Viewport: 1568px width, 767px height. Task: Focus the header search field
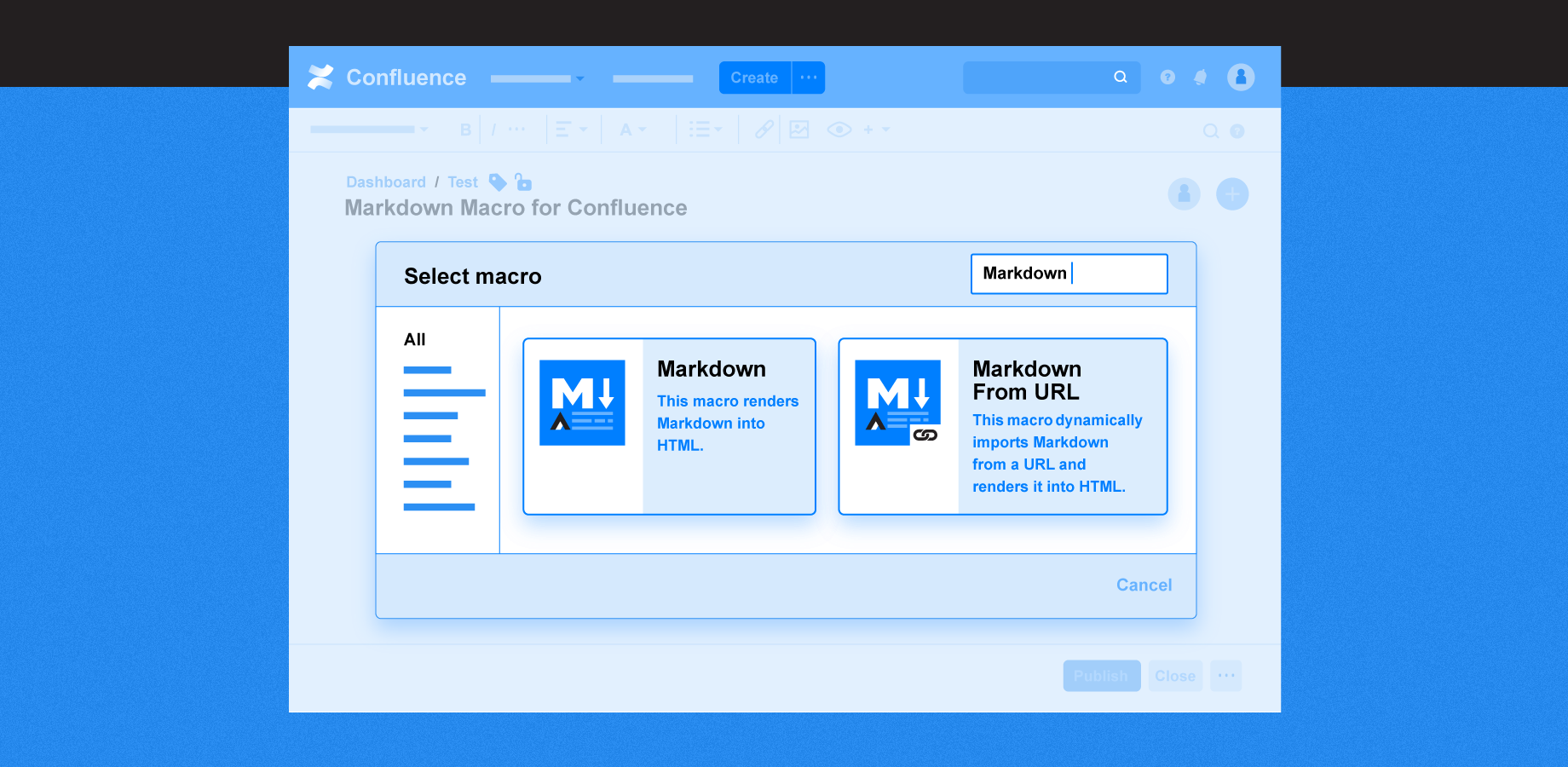(1052, 78)
